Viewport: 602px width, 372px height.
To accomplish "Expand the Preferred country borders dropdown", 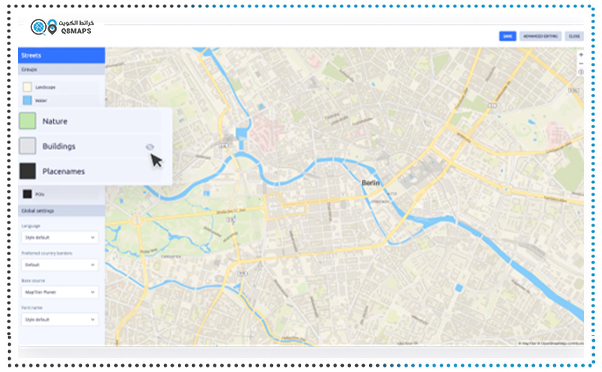I will [60, 265].
